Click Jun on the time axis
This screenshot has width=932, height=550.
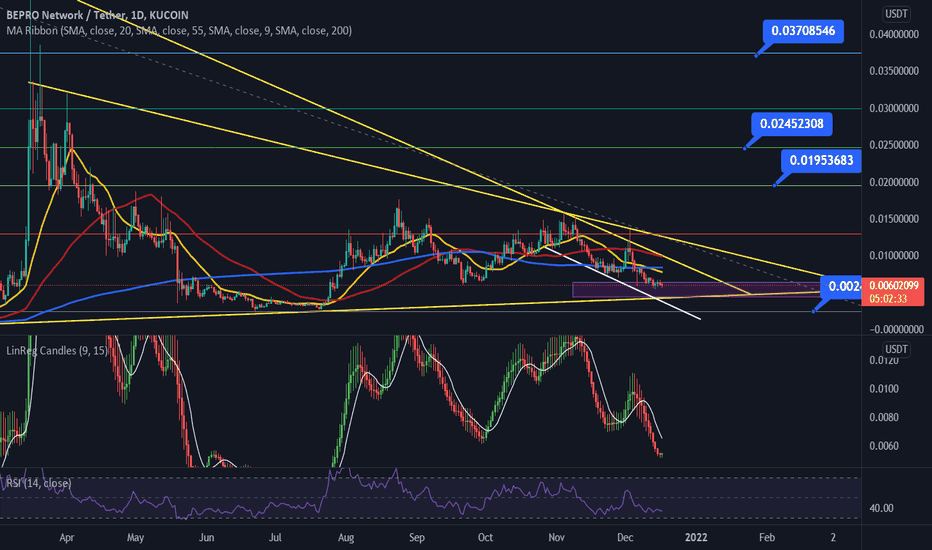[x=206, y=538]
